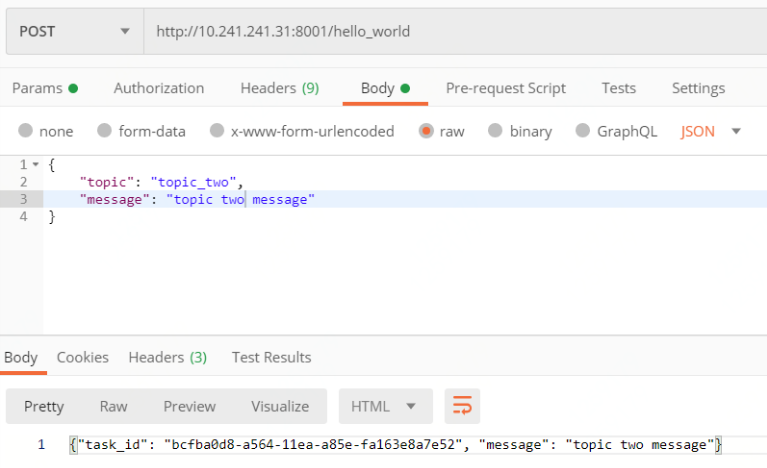Open the Settings tab
The width and height of the screenshot is (767, 468).
[698, 88]
